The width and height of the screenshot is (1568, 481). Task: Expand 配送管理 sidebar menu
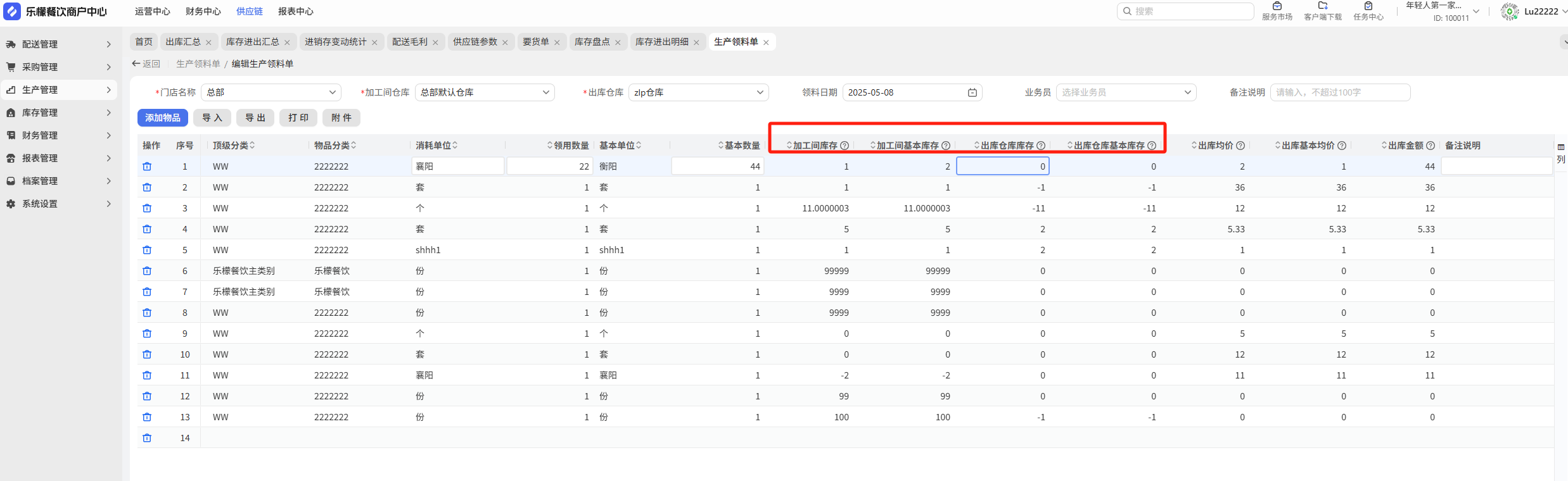click(x=59, y=44)
